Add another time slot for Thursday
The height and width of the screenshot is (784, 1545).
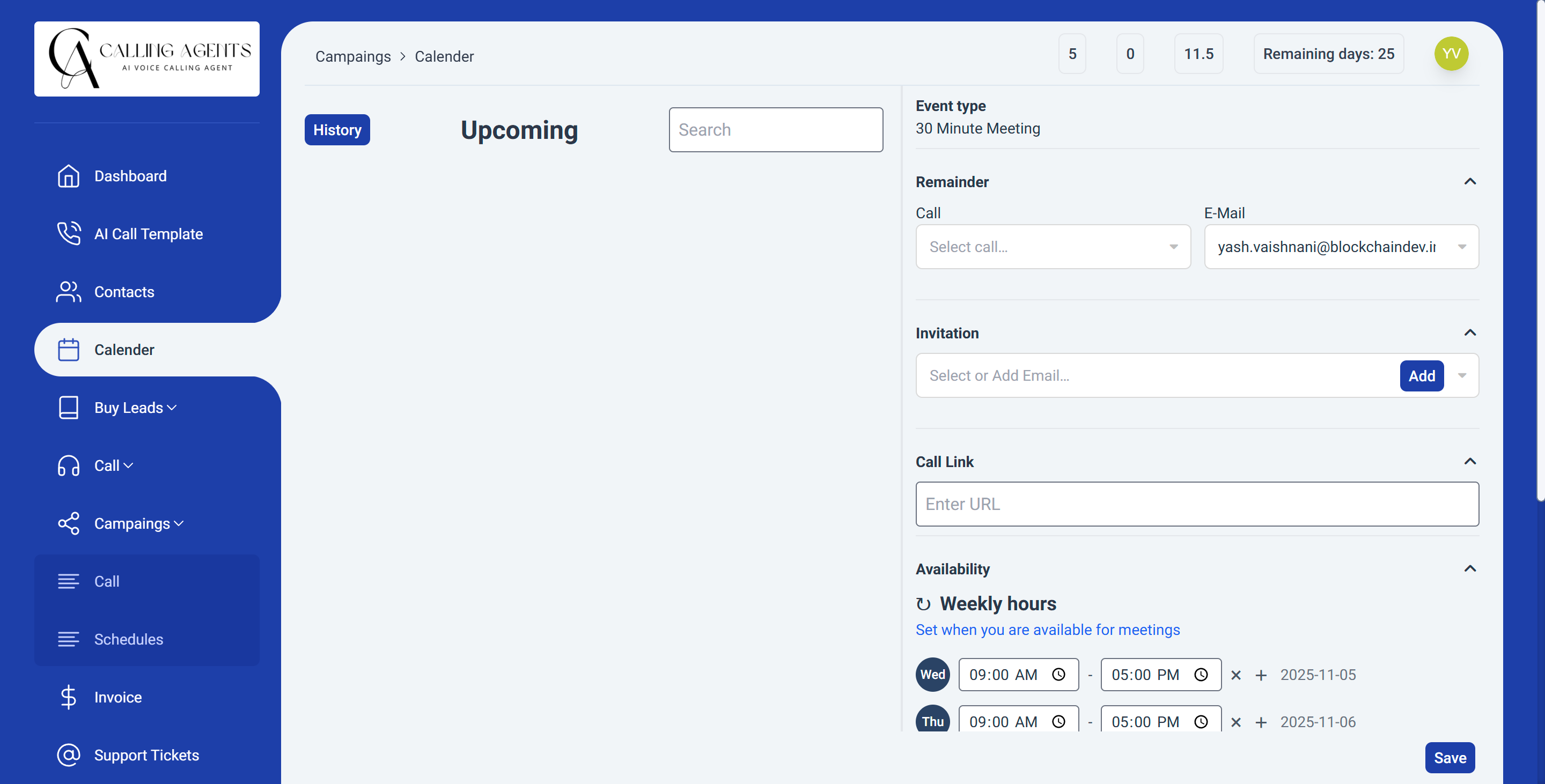[x=1261, y=722]
